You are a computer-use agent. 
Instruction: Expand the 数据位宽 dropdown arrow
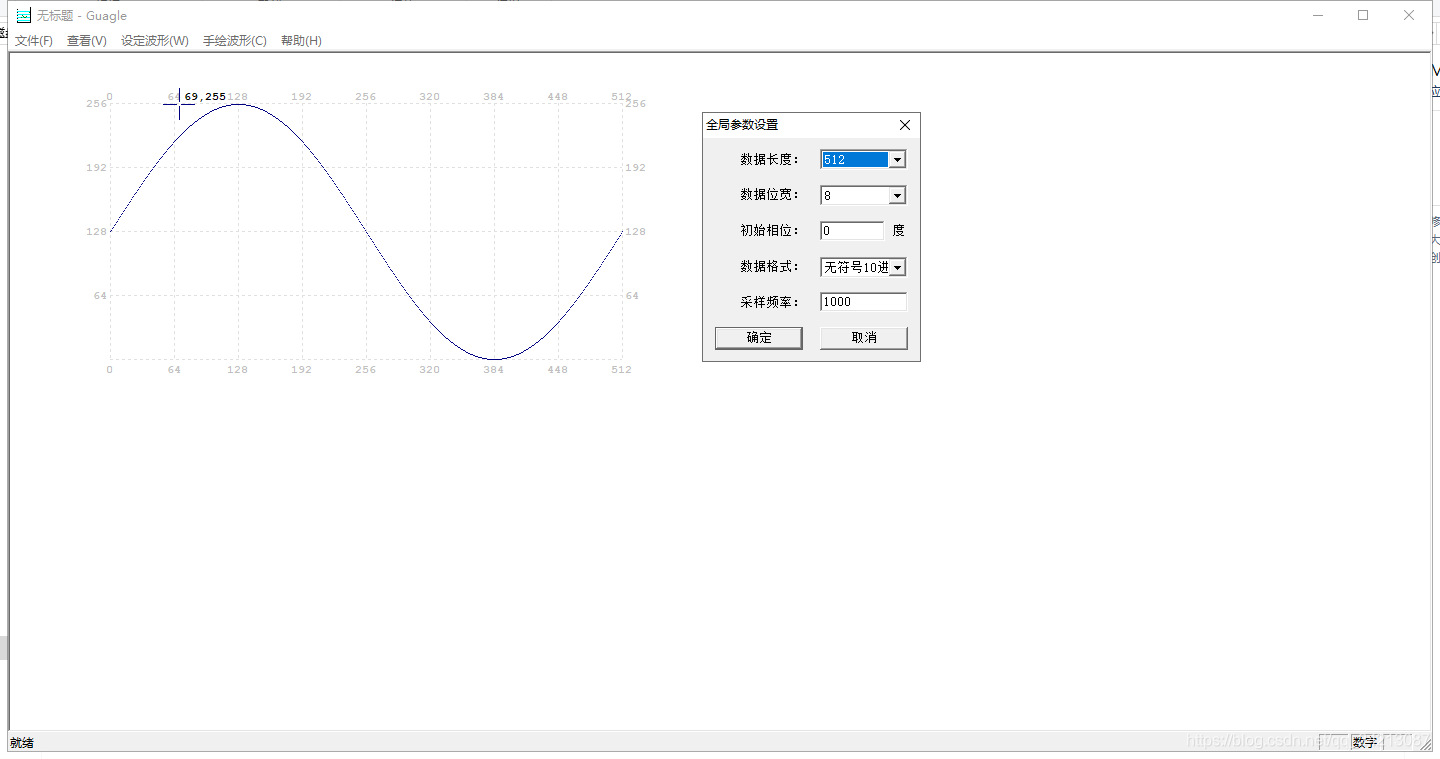click(897, 196)
